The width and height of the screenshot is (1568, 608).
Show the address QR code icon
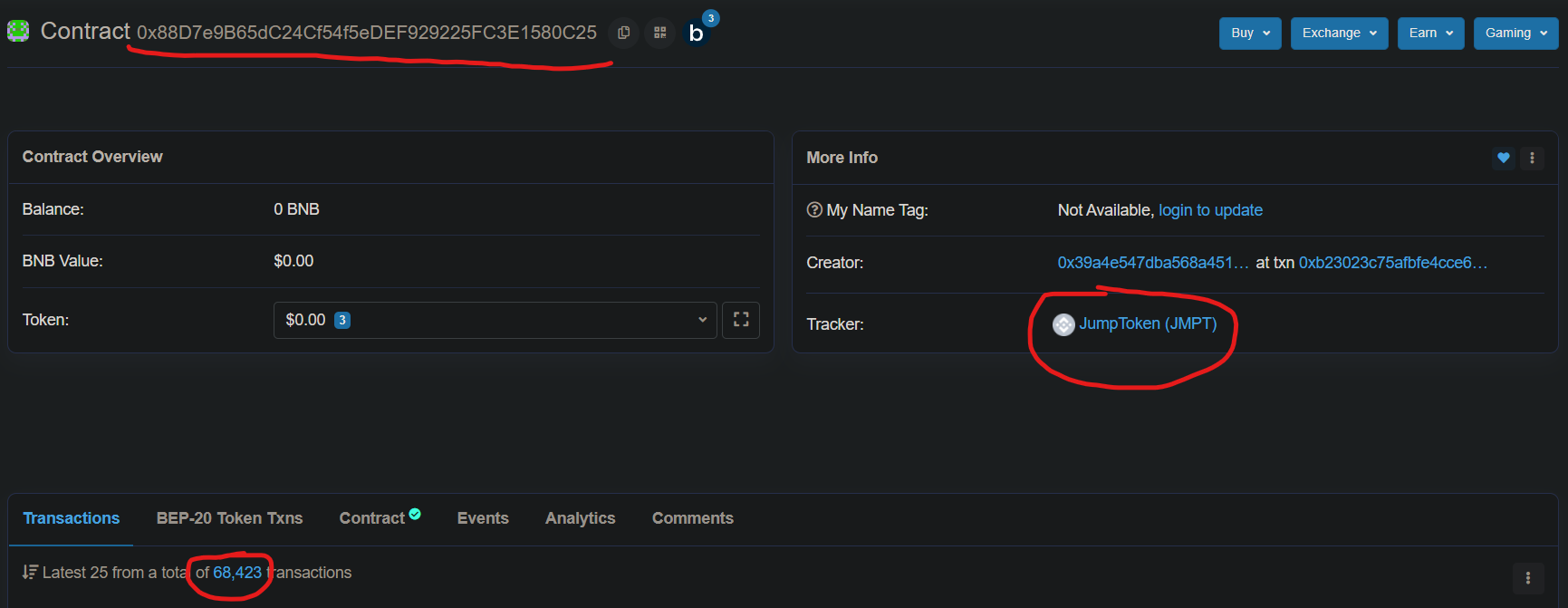[660, 33]
